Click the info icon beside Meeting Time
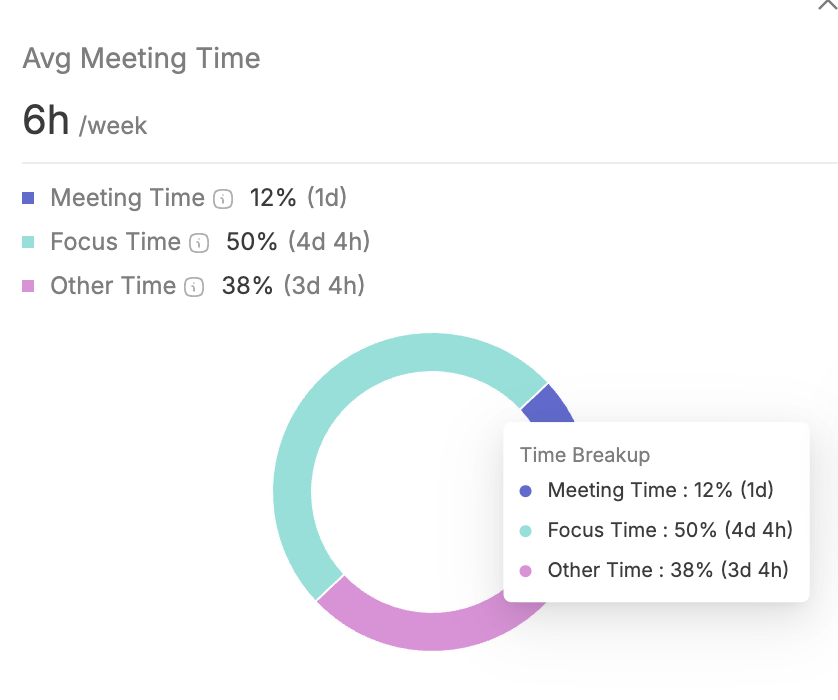Screen dimensions: 838x700 click(x=224, y=199)
